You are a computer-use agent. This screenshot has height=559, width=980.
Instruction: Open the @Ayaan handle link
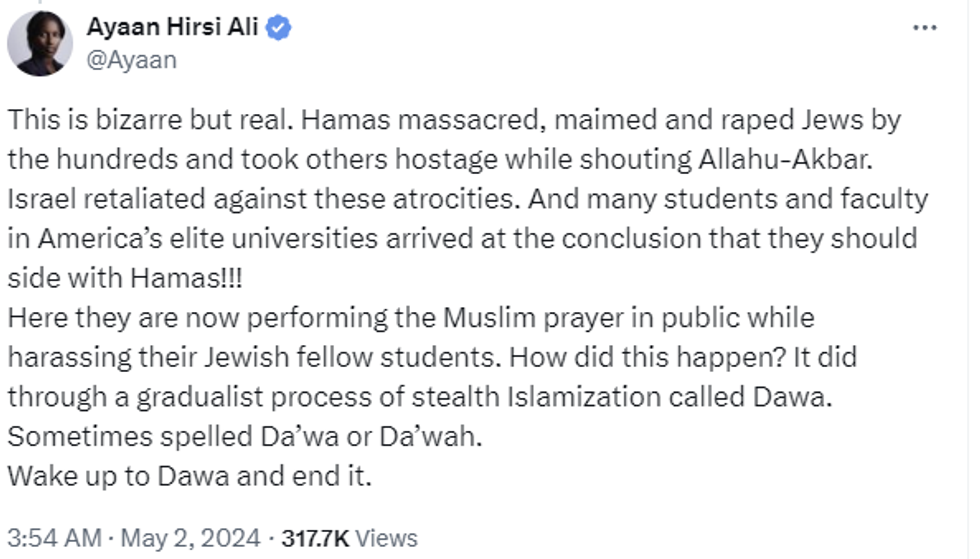(x=133, y=60)
